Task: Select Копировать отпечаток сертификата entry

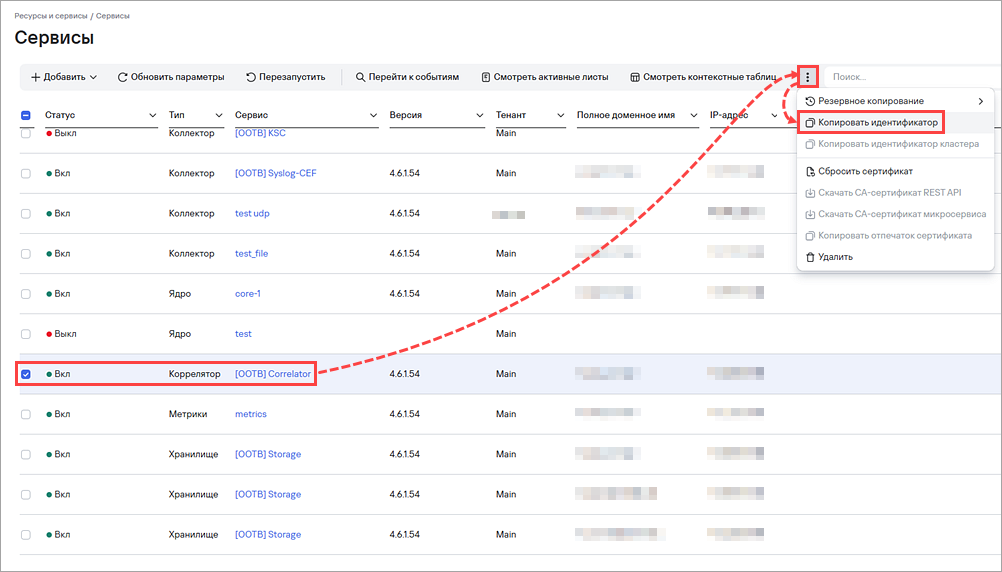Action: (x=895, y=236)
